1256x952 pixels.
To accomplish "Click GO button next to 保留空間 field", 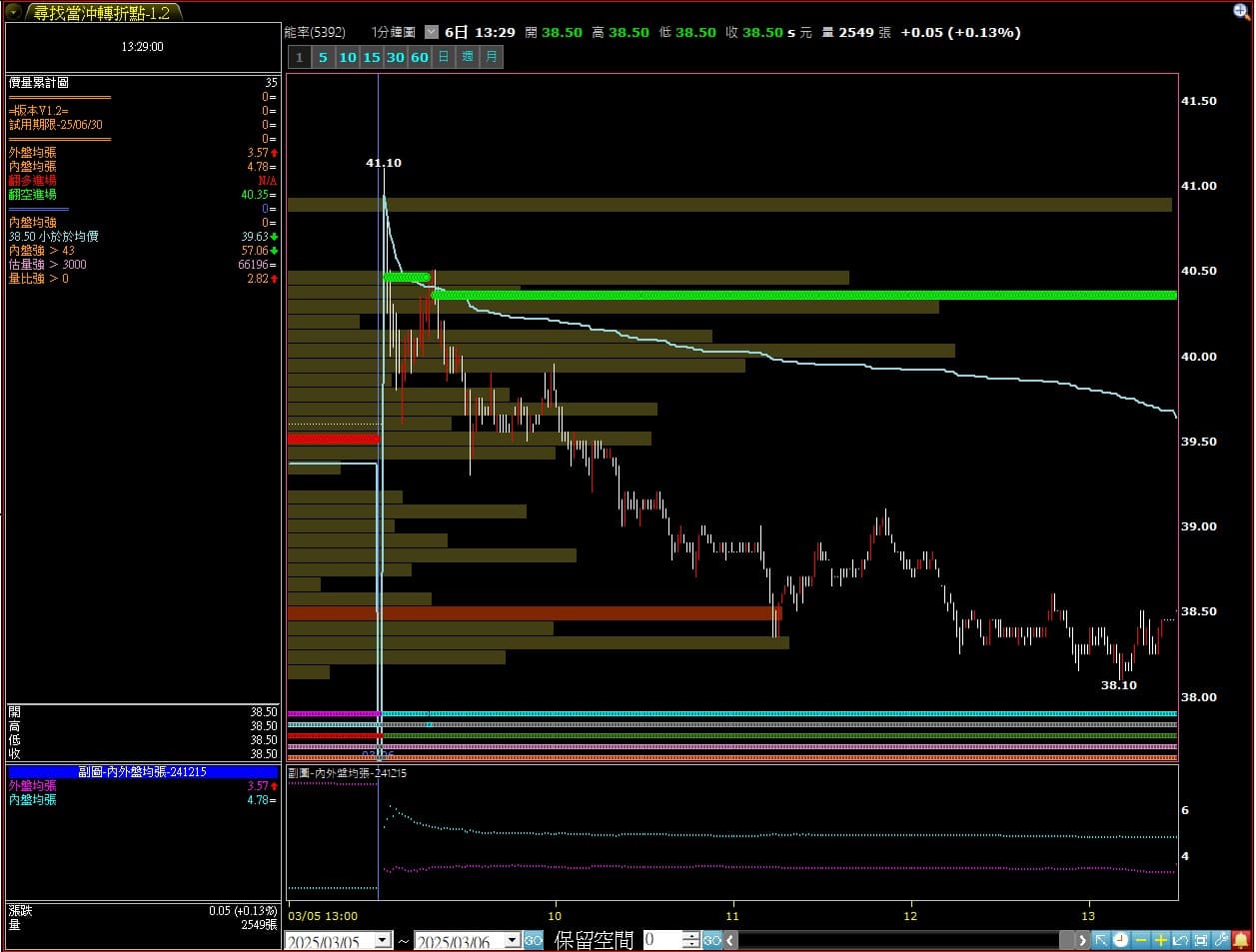I will (711, 940).
